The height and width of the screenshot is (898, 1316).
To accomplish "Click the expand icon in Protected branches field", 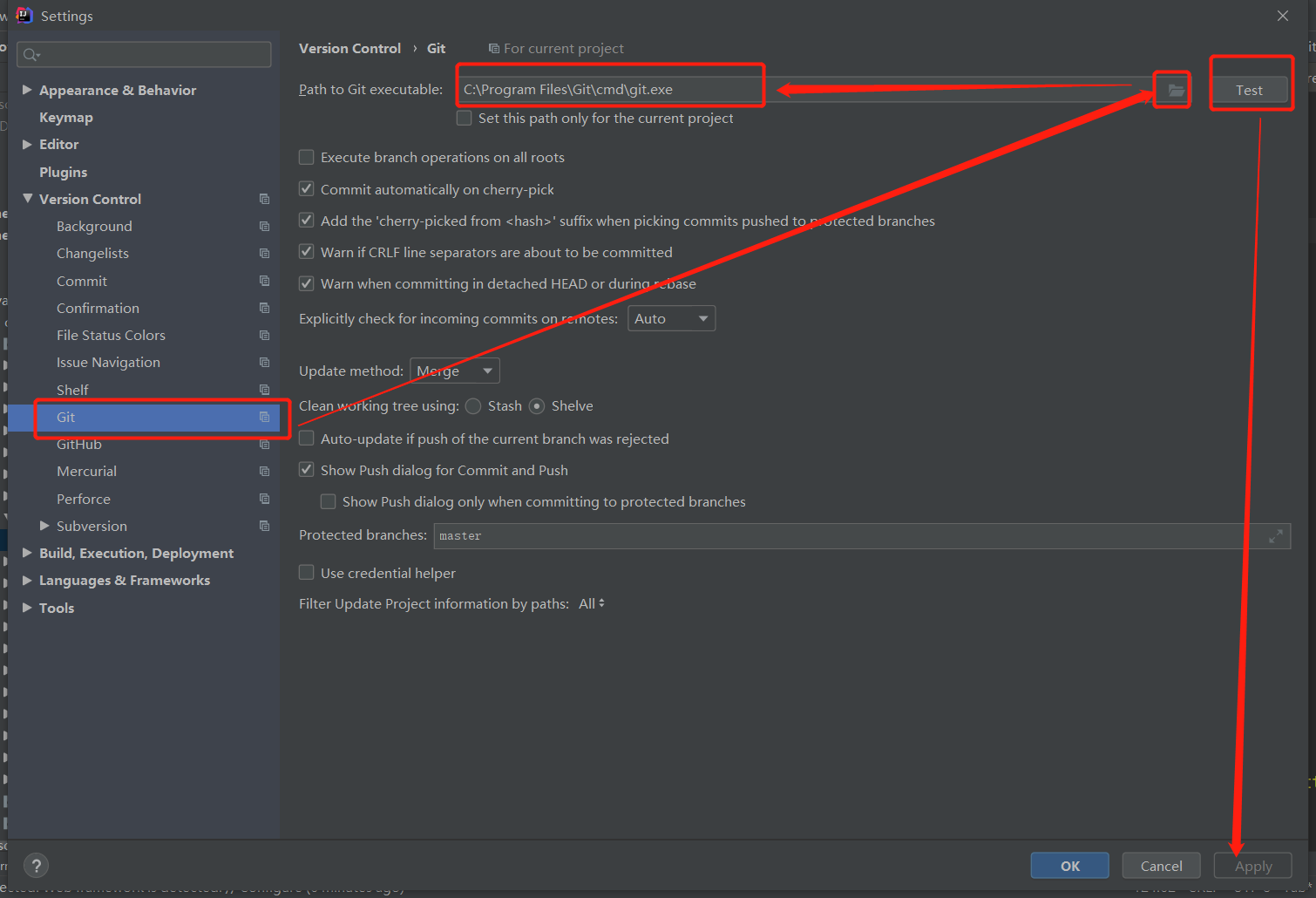I will pos(1275,536).
